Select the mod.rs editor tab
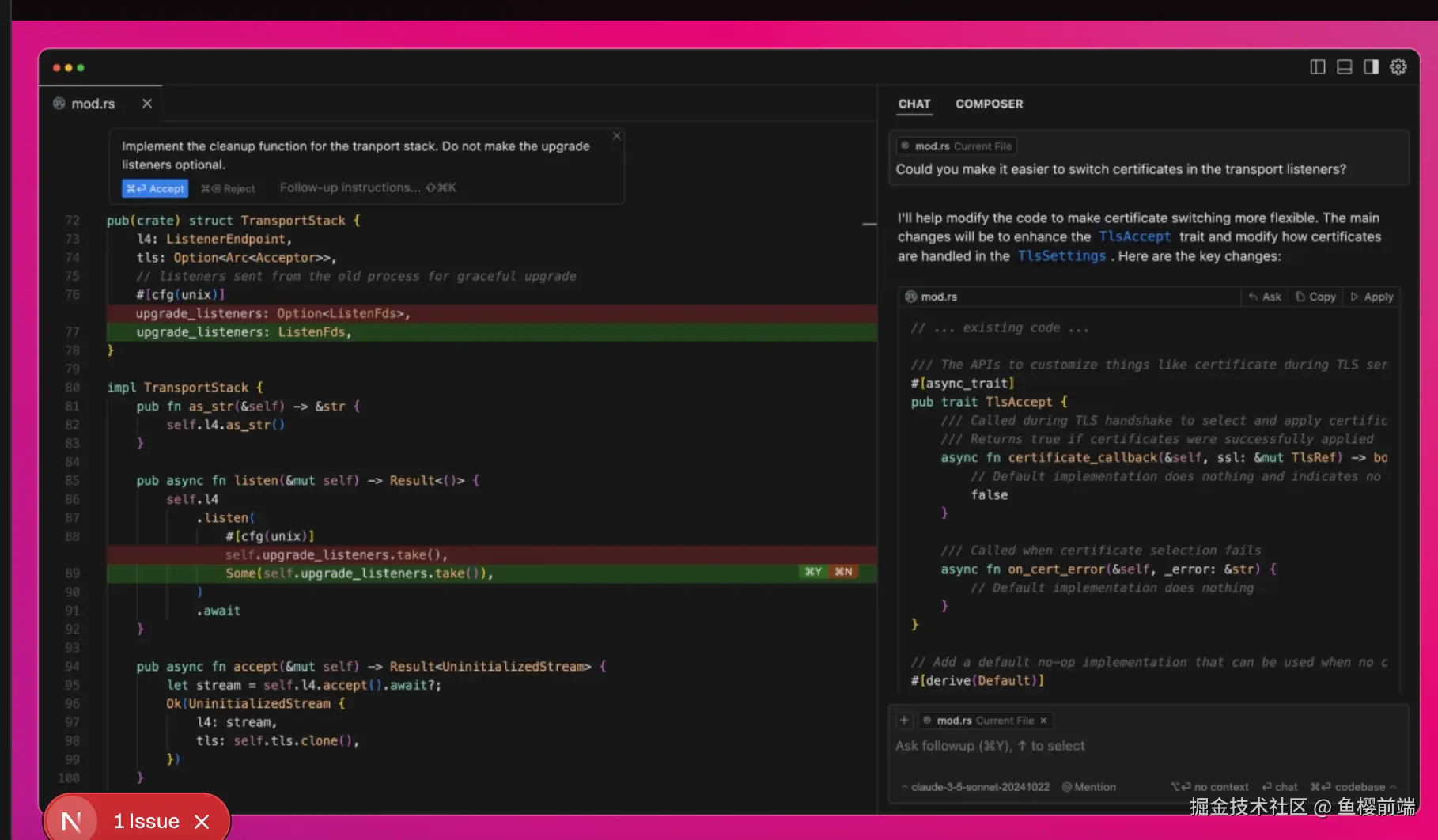Viewport: 1438px width, 840px height. tap(93, 104)
